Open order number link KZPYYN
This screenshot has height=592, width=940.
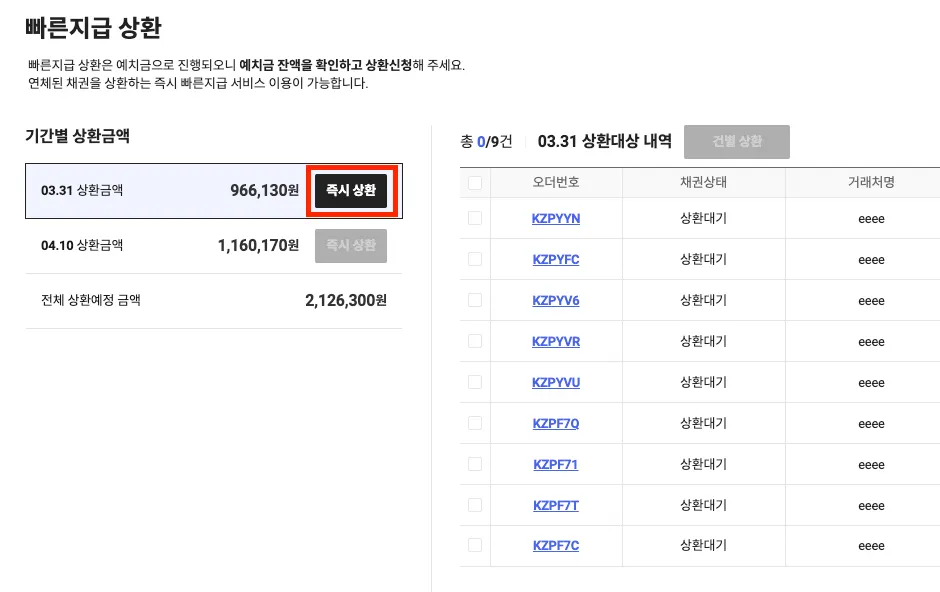[x=556, y=218]
